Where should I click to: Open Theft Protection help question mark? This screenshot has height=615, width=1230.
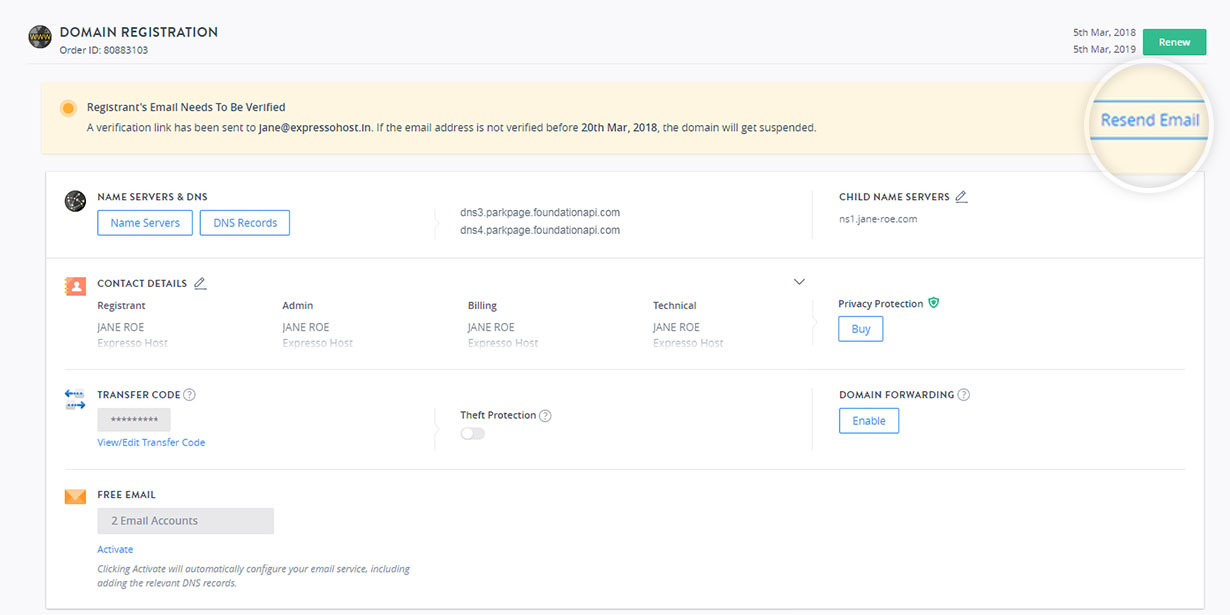(545, 415)
